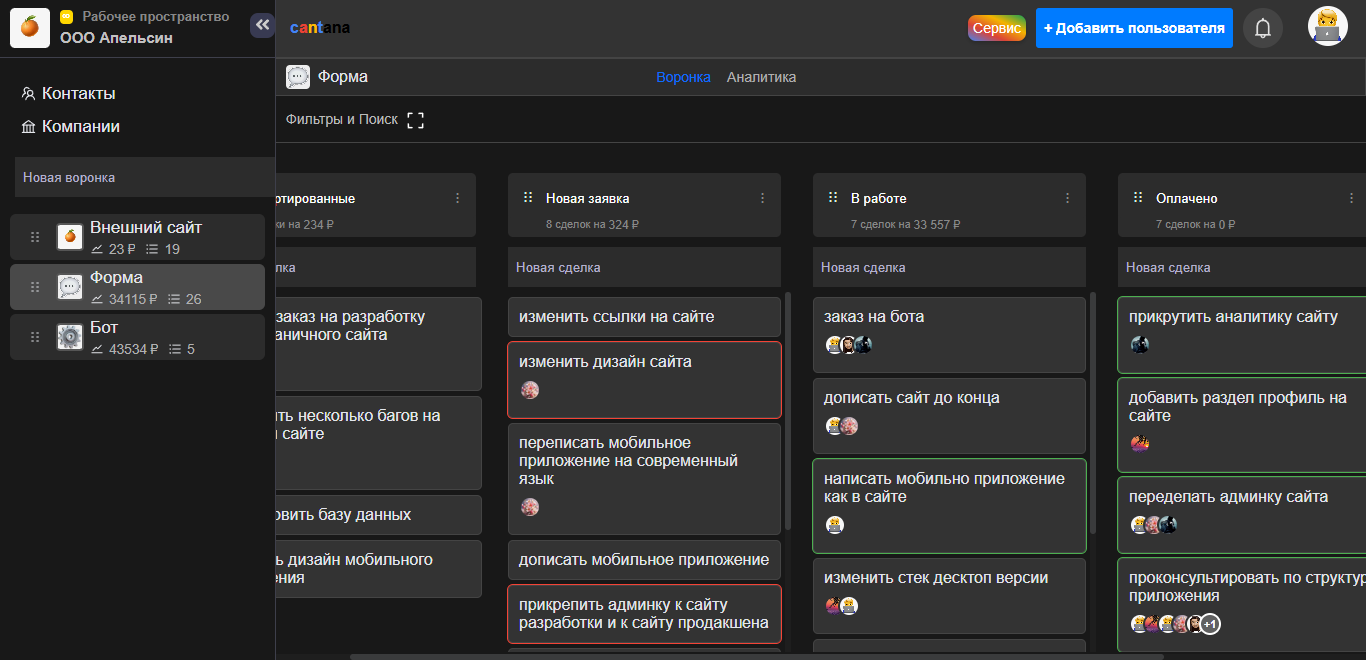
Task: Click the В работе column drag handle
Action: (x=833, y=198)
